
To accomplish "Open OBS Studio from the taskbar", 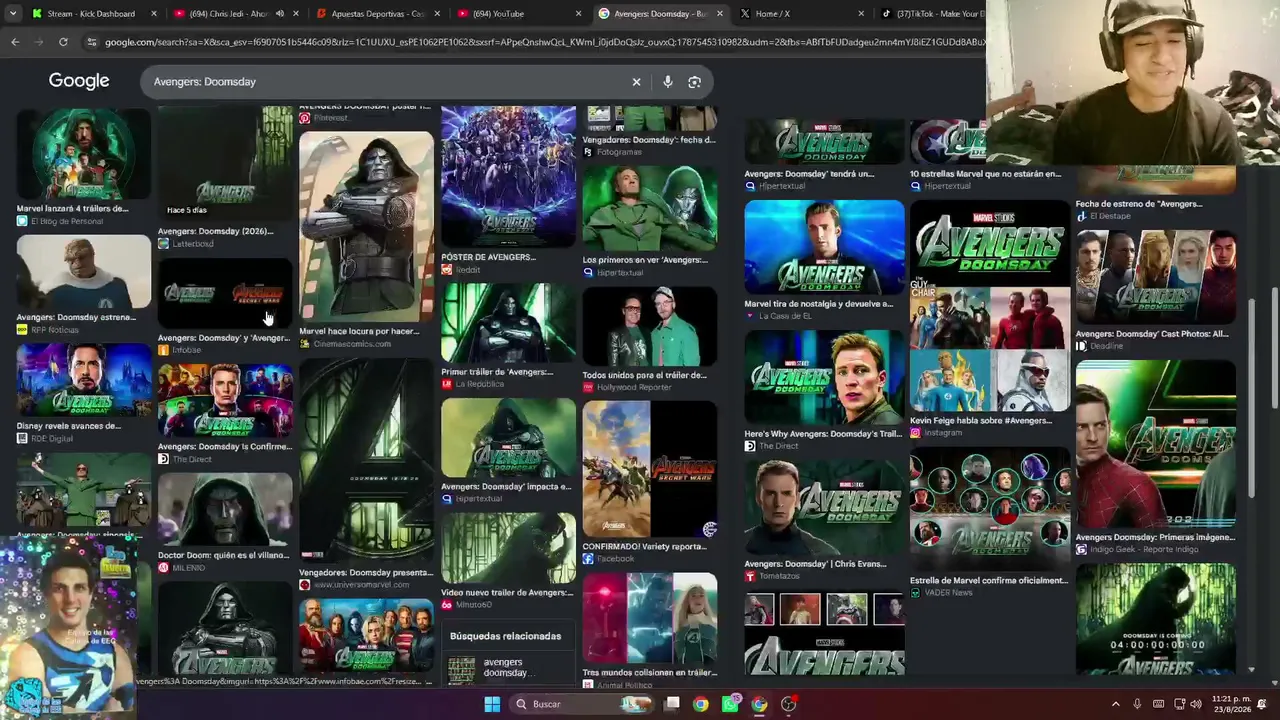I will tap(788, 704).
